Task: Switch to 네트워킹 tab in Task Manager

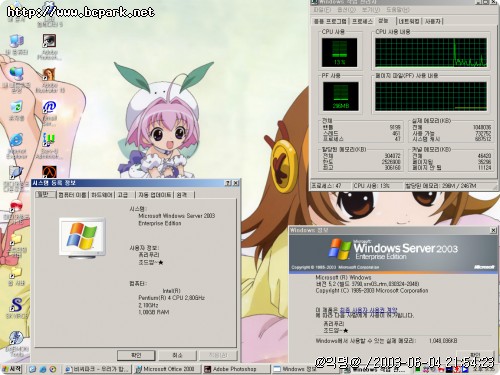Action: coord(409,21)
